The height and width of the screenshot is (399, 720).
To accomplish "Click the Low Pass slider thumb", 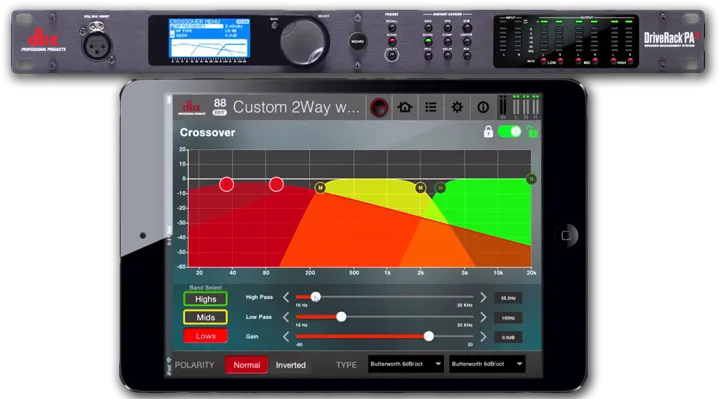I will click(341, 316).
